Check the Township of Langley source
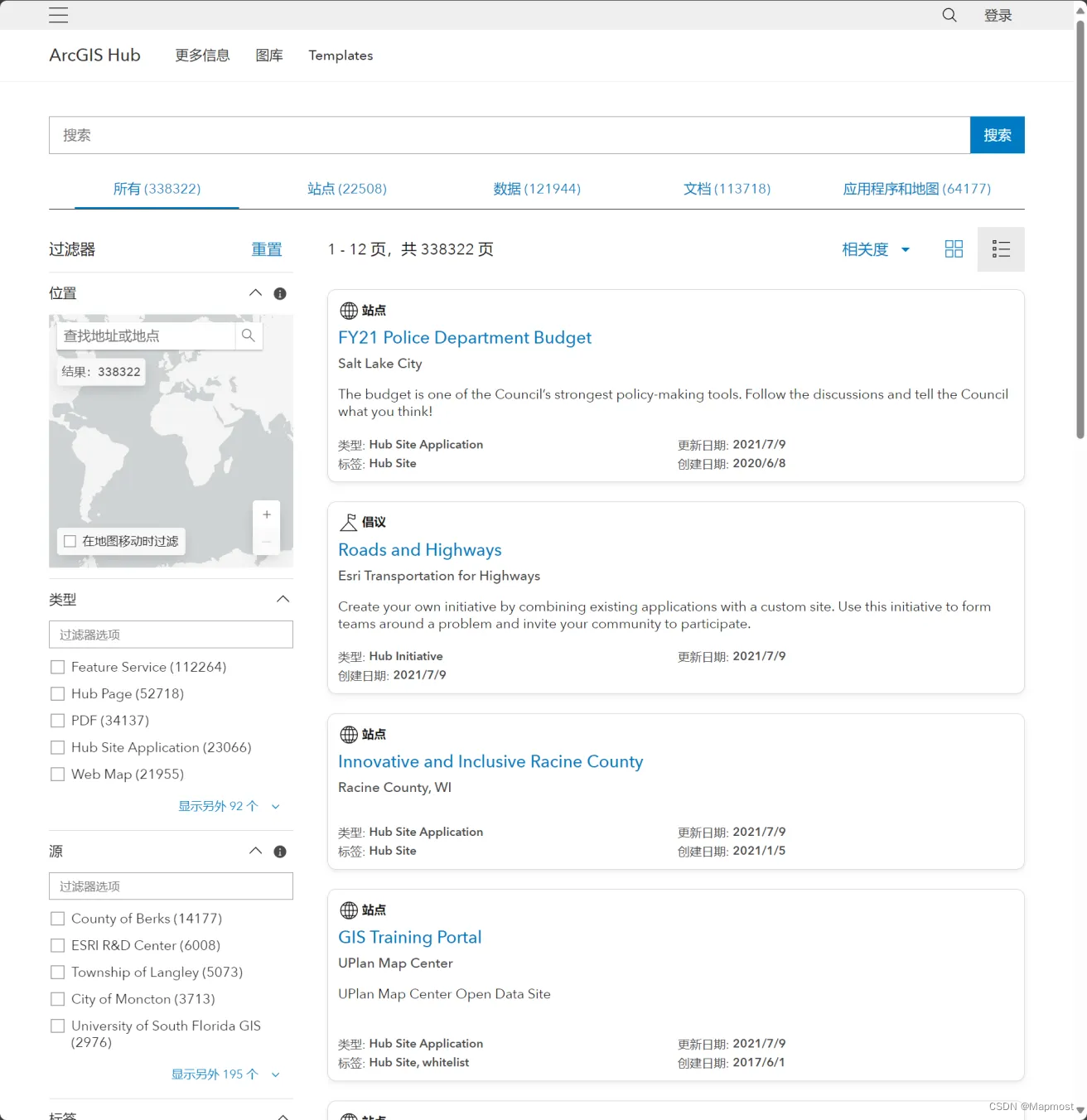Viewport: 1087px width, 1120px height. point(57,972)
